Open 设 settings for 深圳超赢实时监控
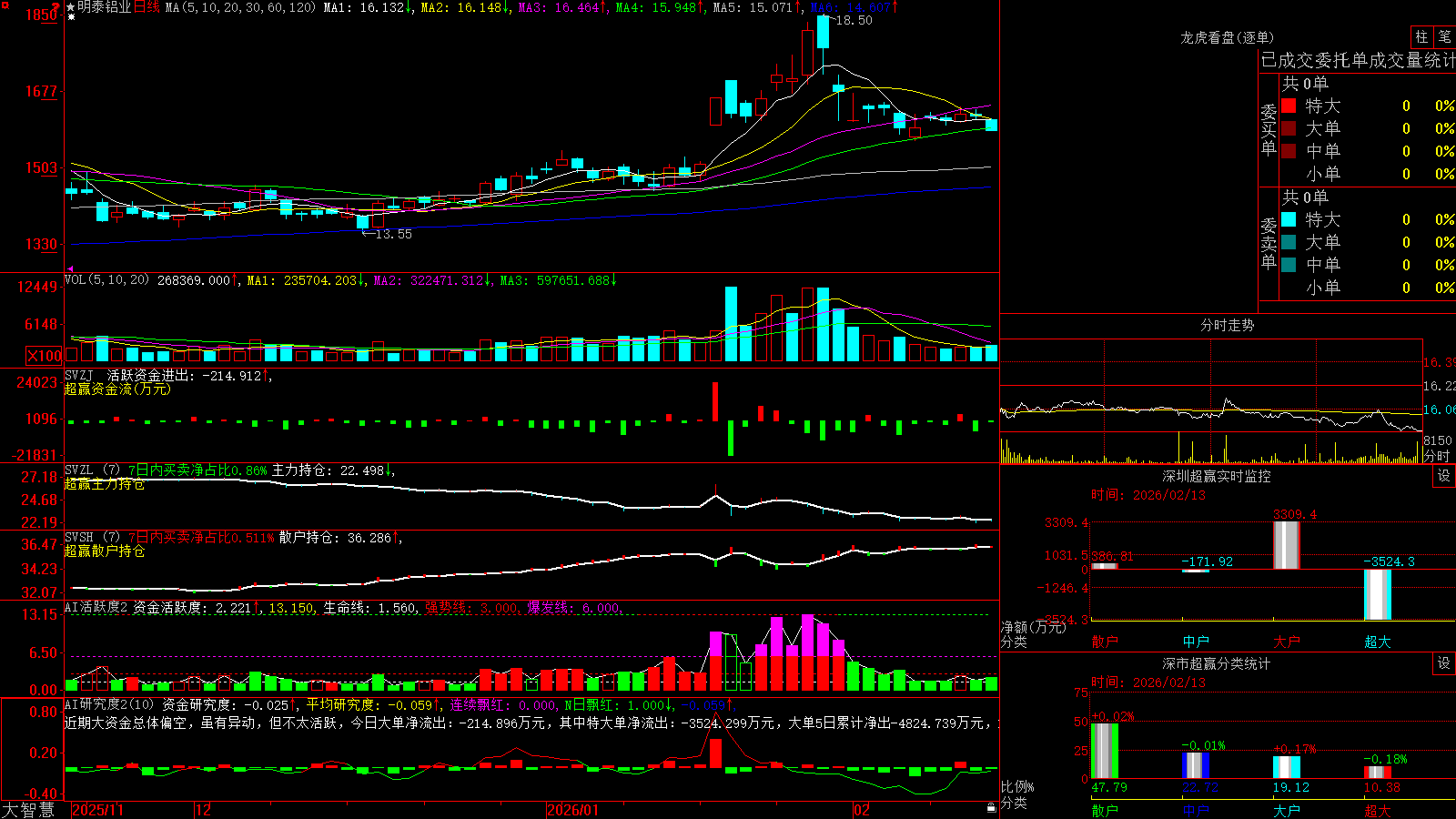This screenshot has width=1456, height=819. pos(1444,476)
